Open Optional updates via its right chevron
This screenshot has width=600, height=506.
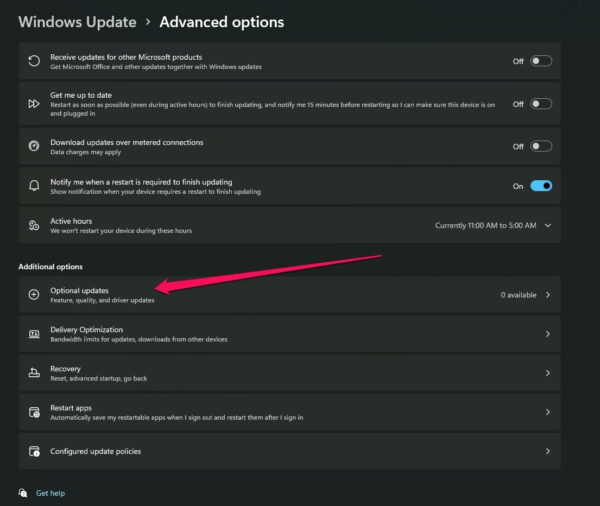point(548,295)
